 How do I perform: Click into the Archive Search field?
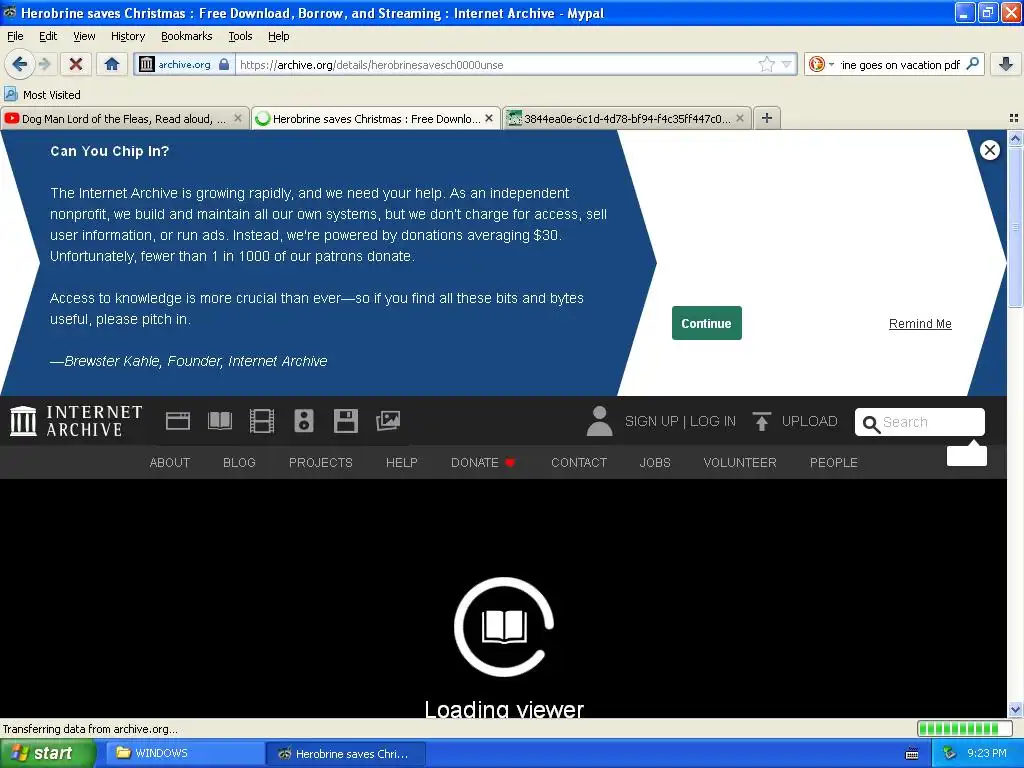pos(920,422)
